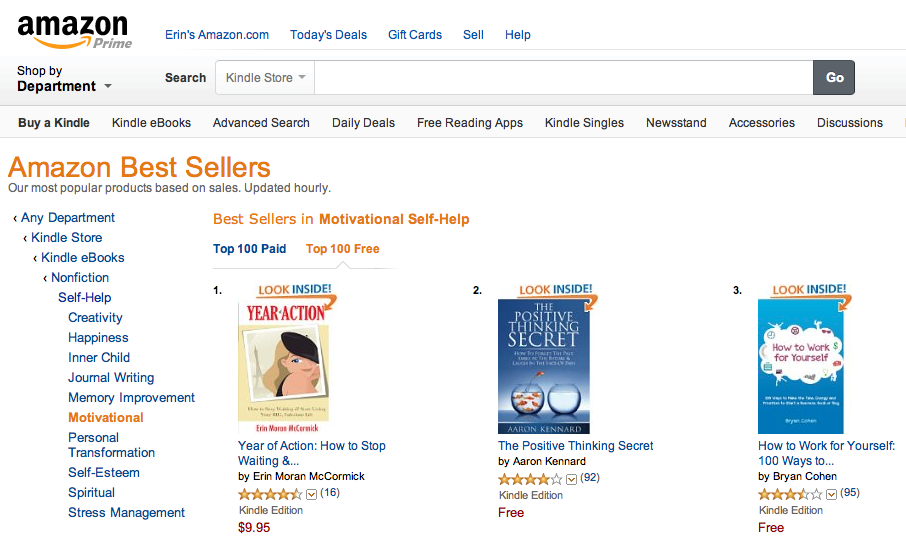
Task: Switch to the Top 100 Paid tab
Action: pyautogui.click(x=250, y=249)
